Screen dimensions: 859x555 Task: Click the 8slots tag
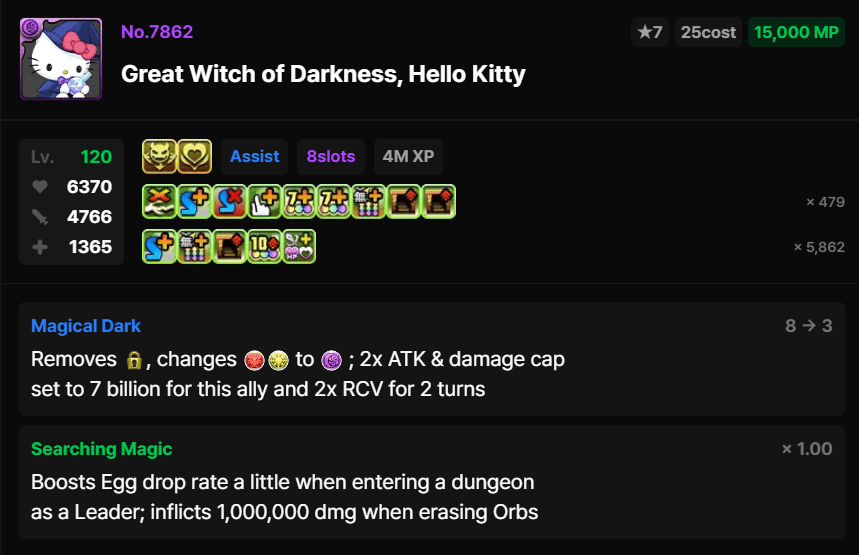click(x=331, y=157)
